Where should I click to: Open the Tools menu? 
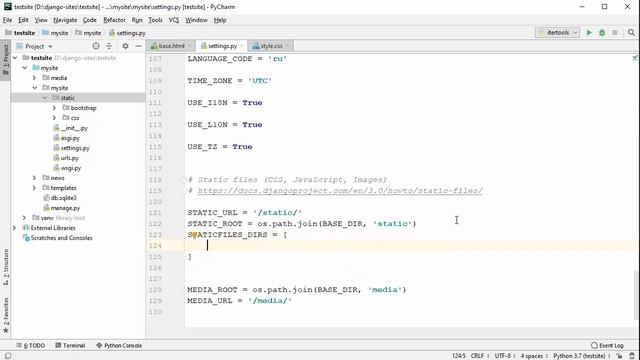[x=155, y=20]
